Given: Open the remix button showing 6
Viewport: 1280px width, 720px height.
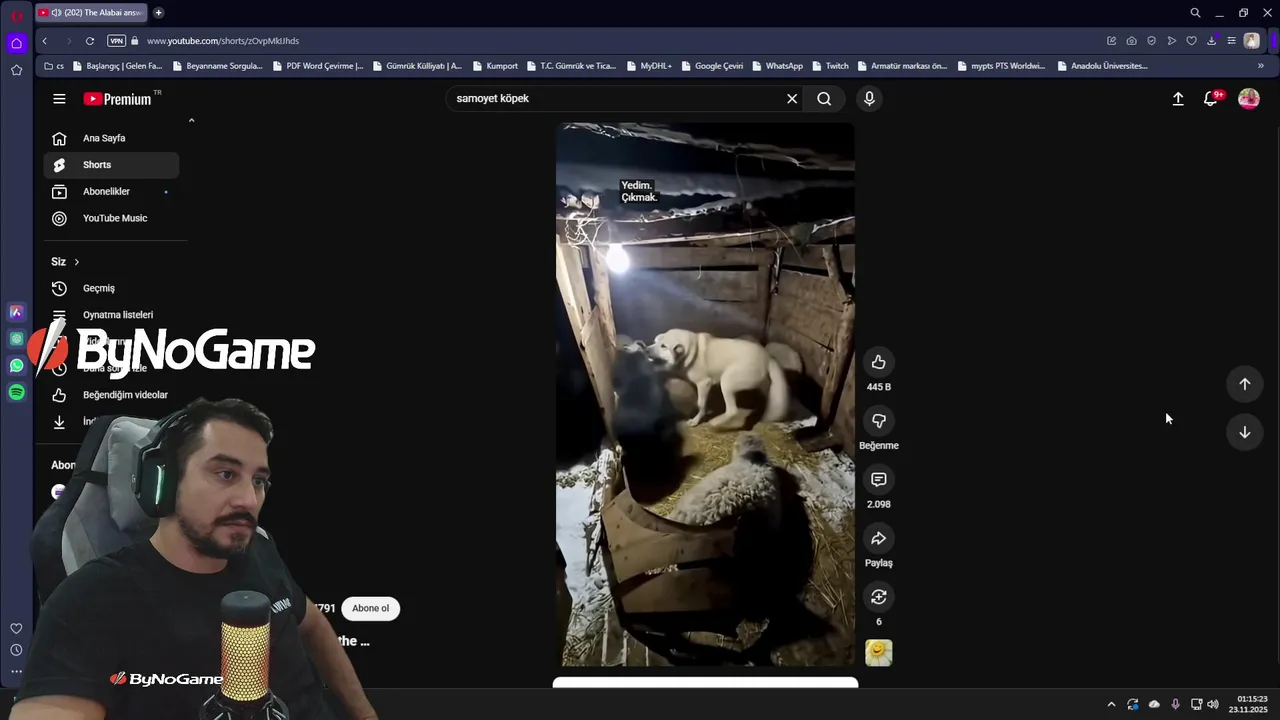Looking at the screenshot, I should click(878, 597).
